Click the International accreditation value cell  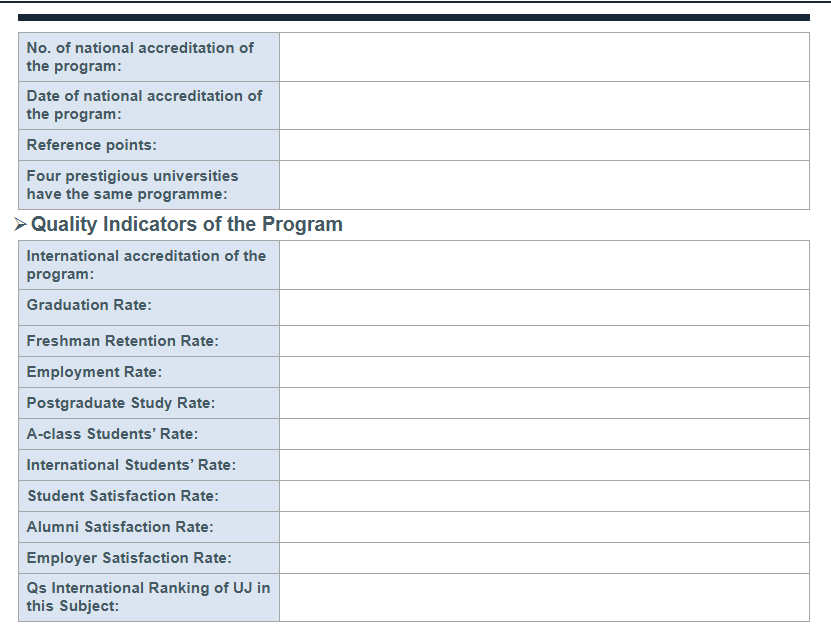(x=543, y=265)
